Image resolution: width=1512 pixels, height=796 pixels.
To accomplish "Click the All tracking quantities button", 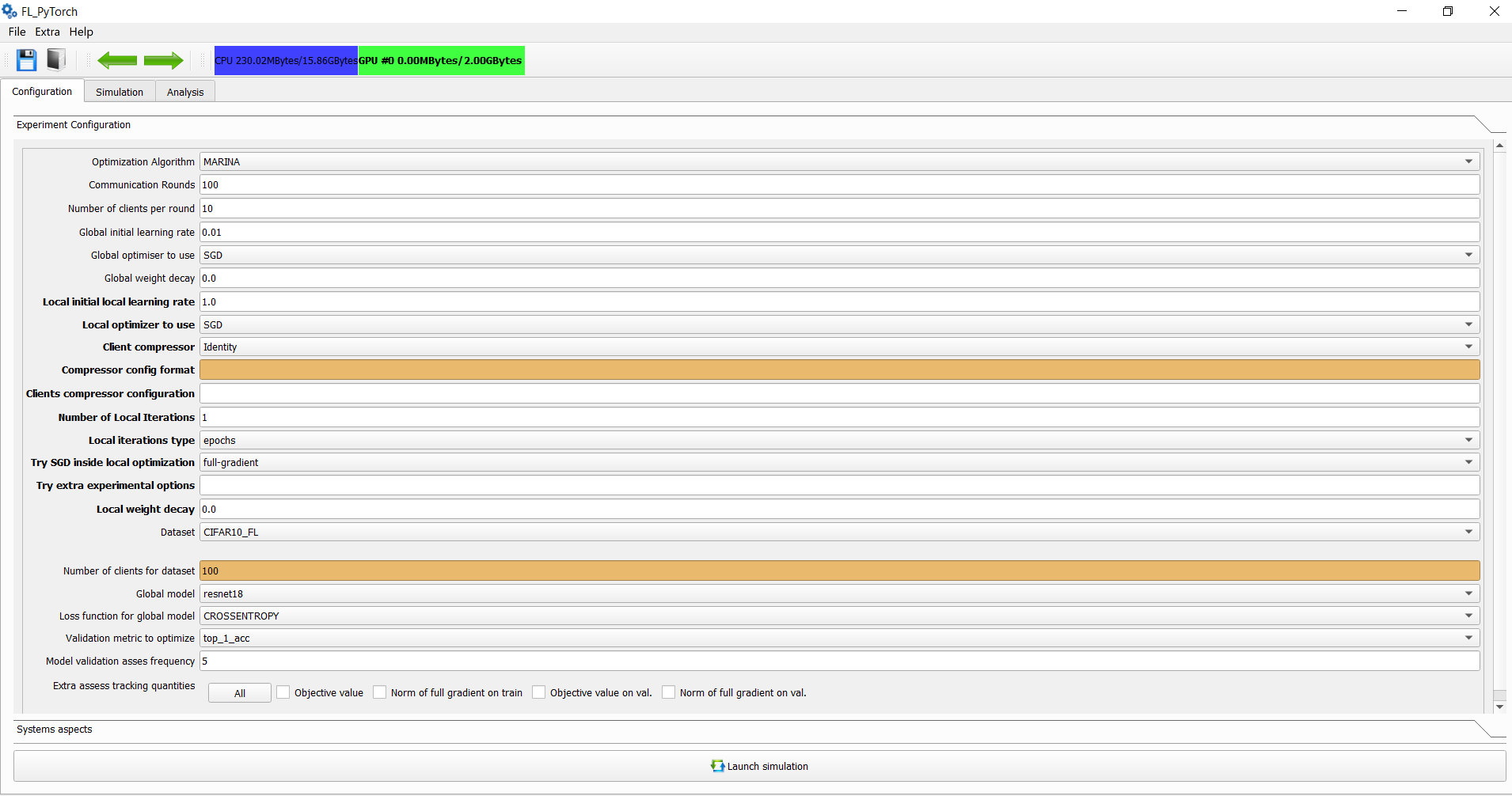I will 240,693.
